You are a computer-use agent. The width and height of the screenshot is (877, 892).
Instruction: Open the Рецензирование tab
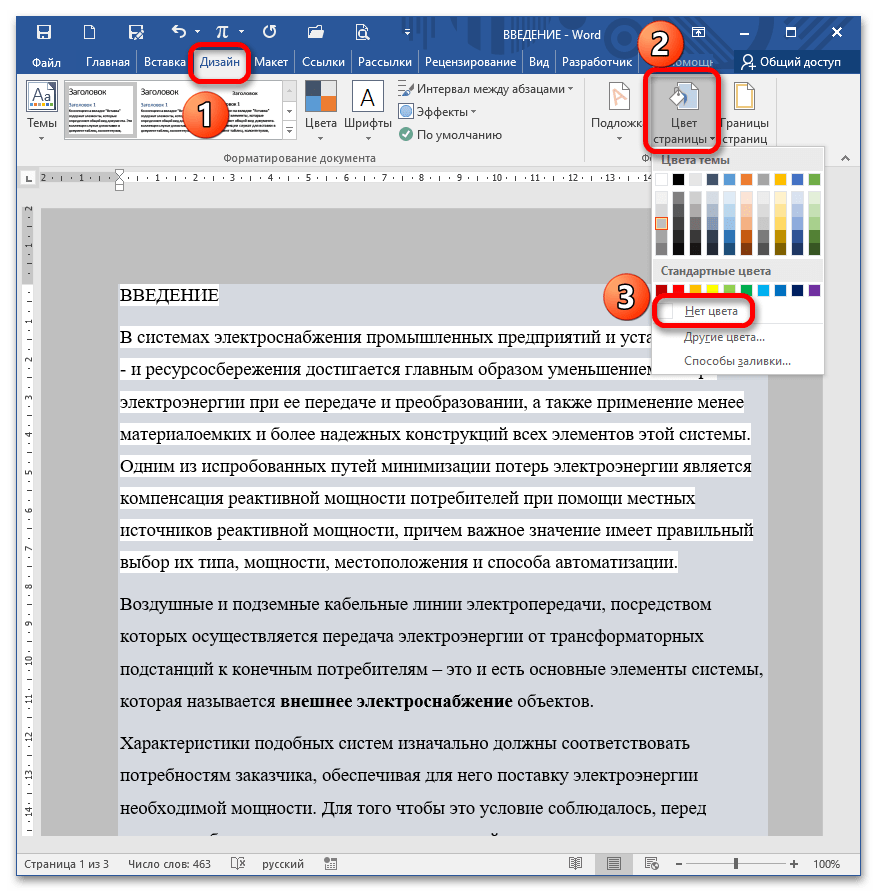click(470, 62)
